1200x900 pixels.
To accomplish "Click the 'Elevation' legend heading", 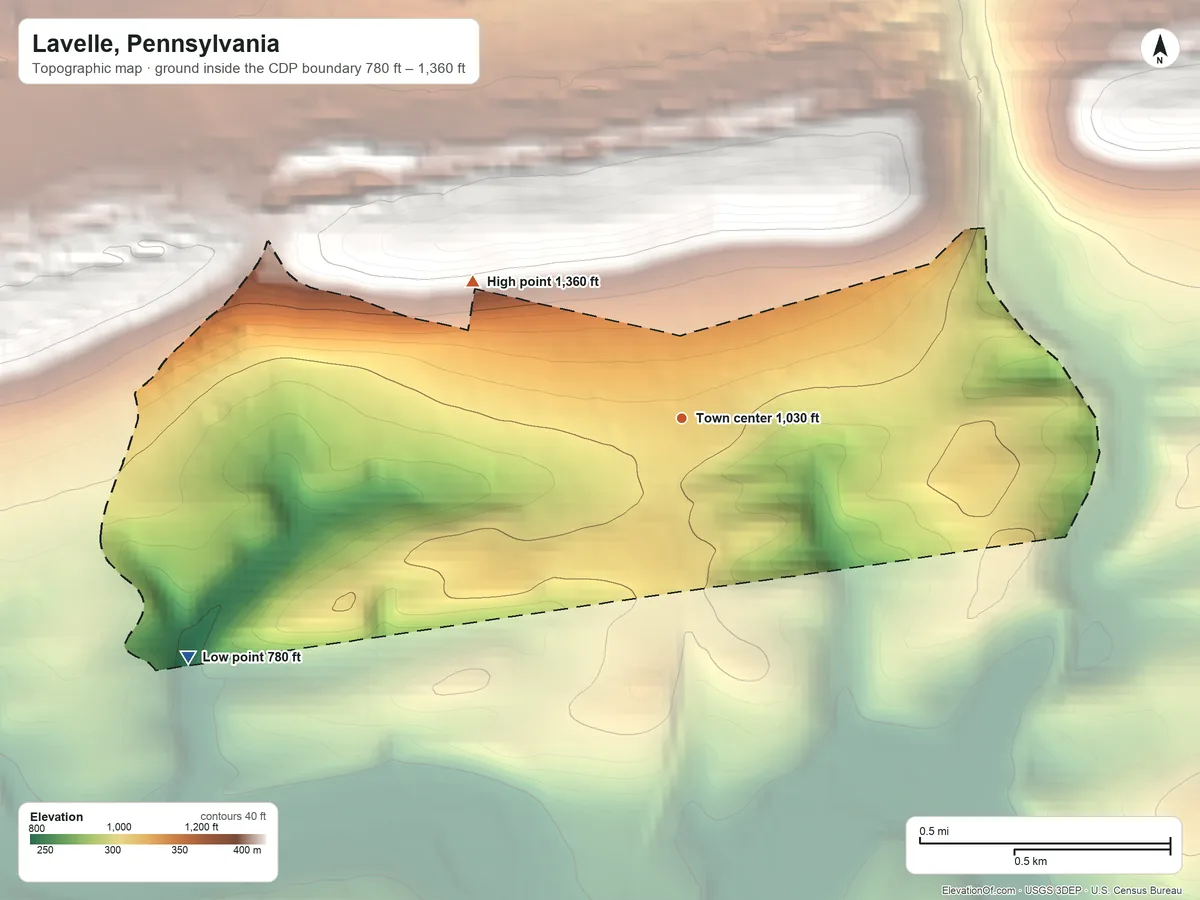I will pos(57,817).
